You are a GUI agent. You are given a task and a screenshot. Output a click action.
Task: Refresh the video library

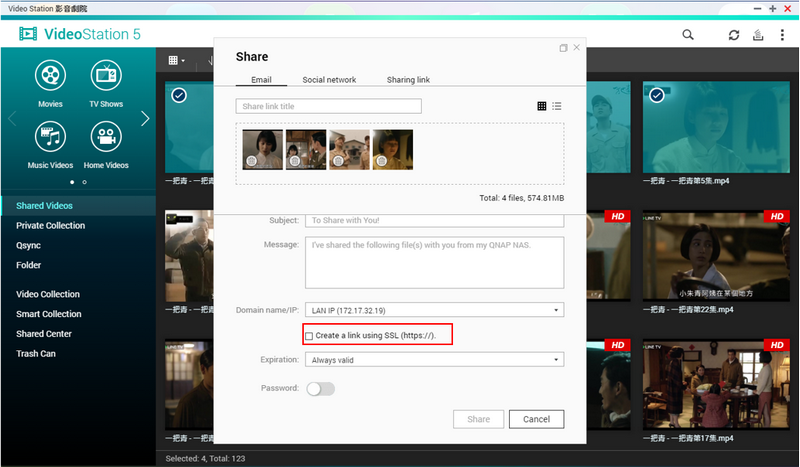pos(734,35)
